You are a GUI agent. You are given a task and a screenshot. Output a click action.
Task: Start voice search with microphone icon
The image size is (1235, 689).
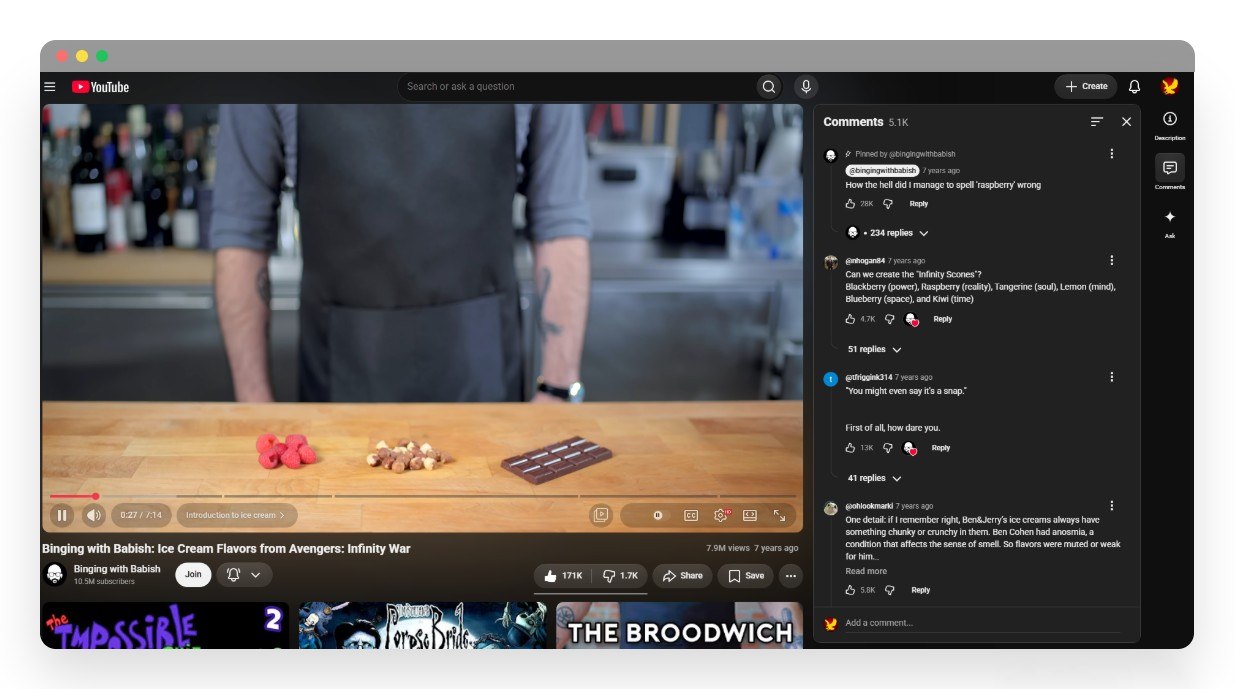[805, 87]
